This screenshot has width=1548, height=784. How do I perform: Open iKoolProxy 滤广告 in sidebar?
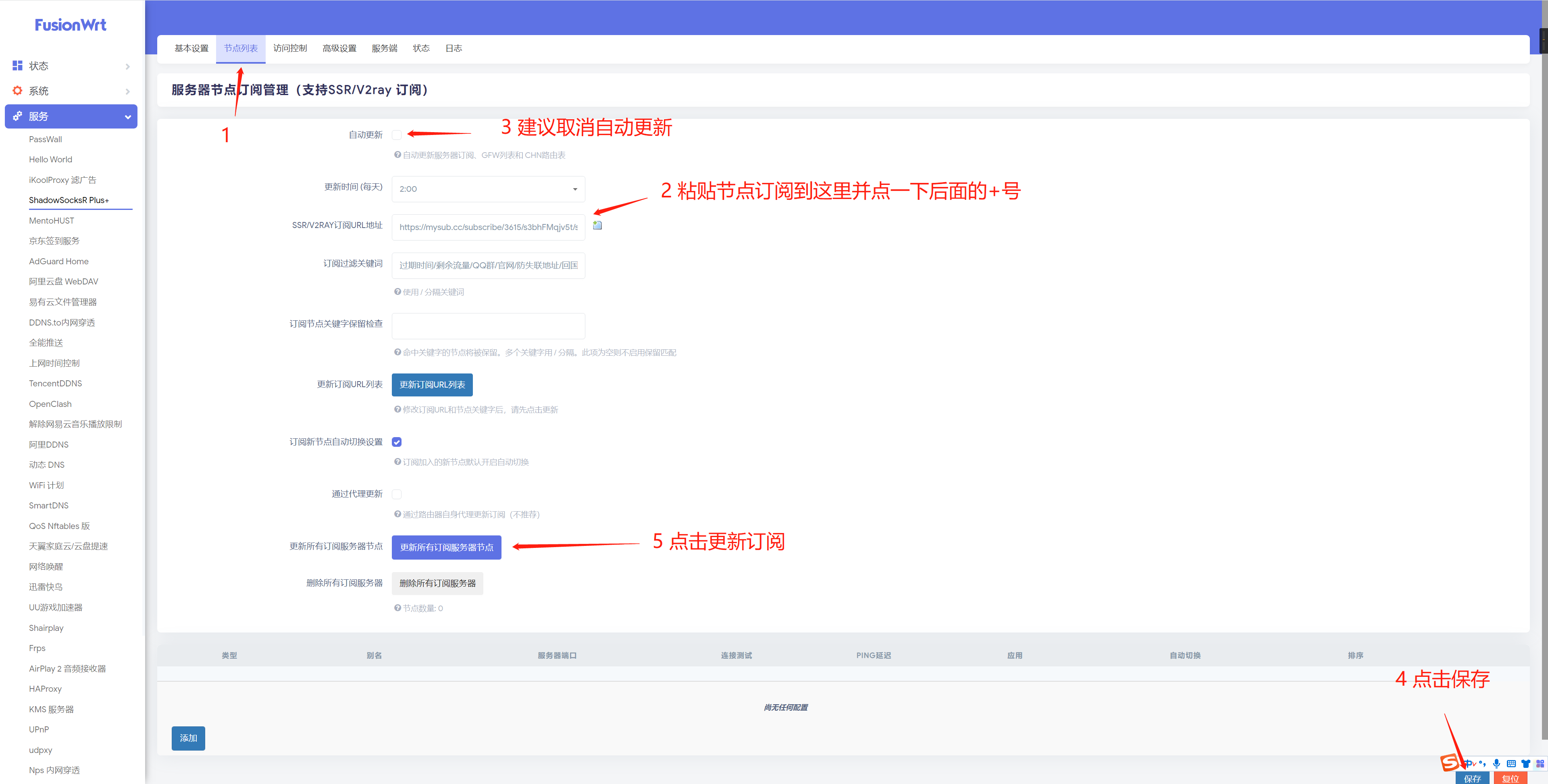pos(62,180)
